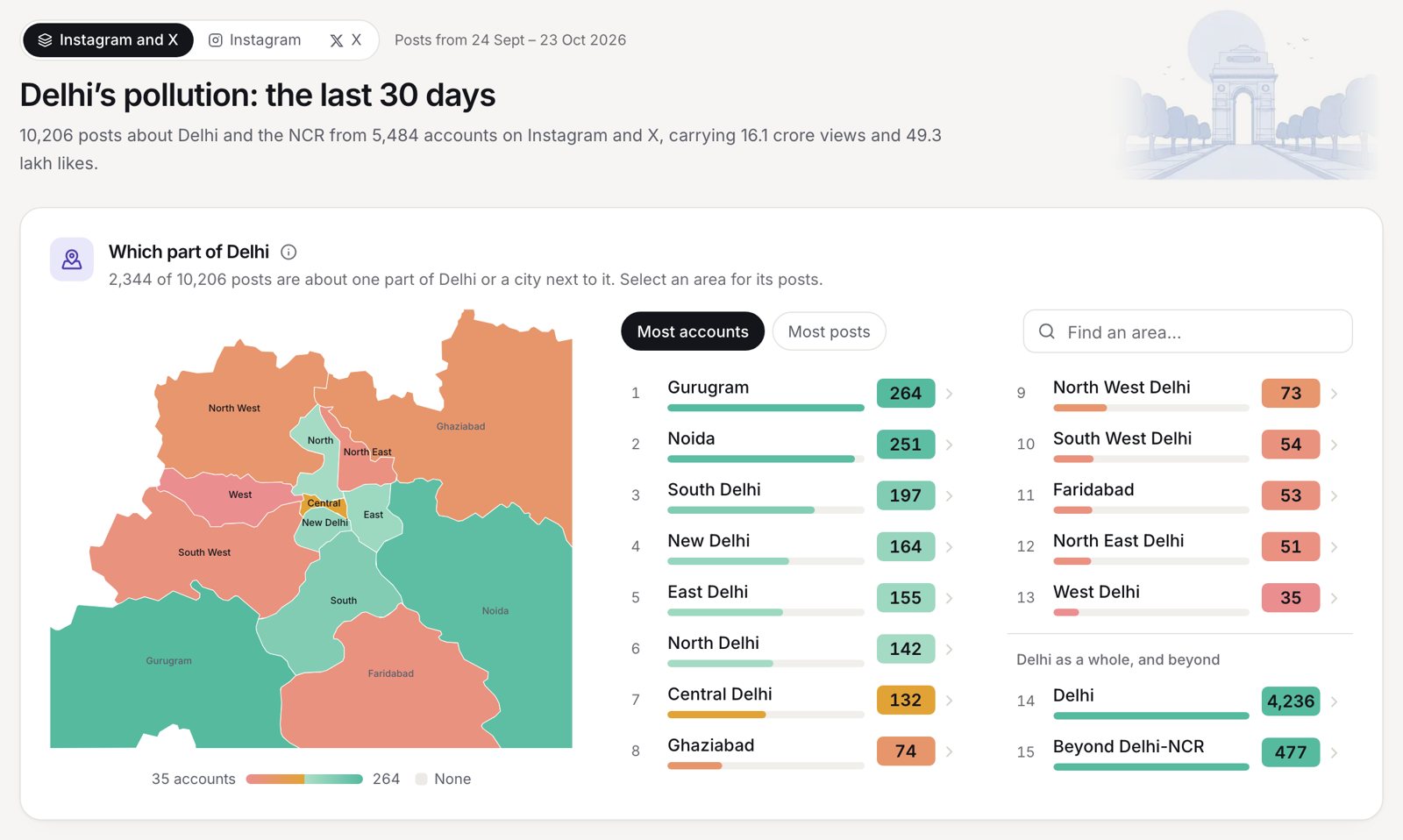Click the 4,236 badge for Delhi
The image size is (1403, 840).
point(1291,701)
